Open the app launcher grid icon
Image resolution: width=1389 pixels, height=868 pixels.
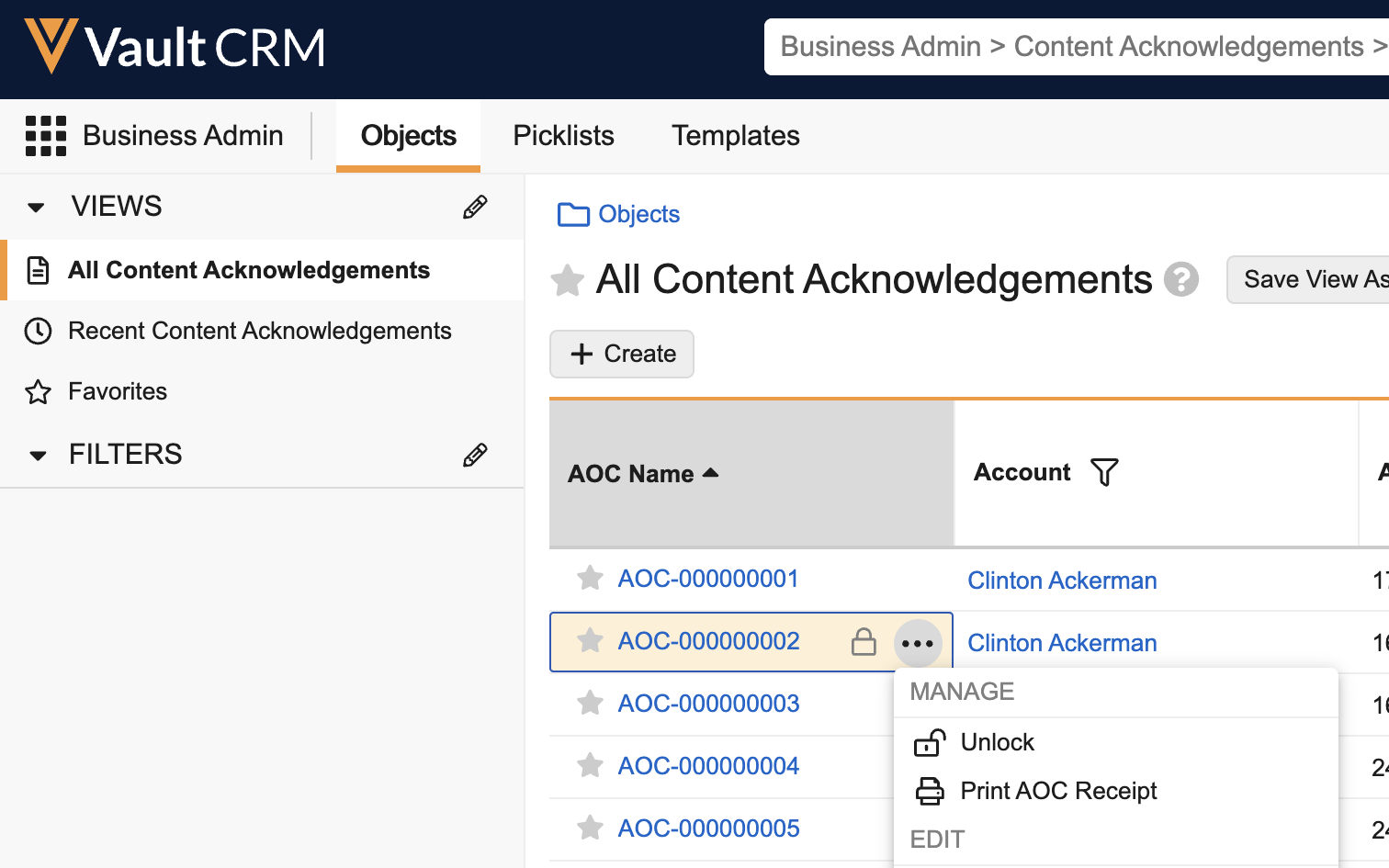45,136
